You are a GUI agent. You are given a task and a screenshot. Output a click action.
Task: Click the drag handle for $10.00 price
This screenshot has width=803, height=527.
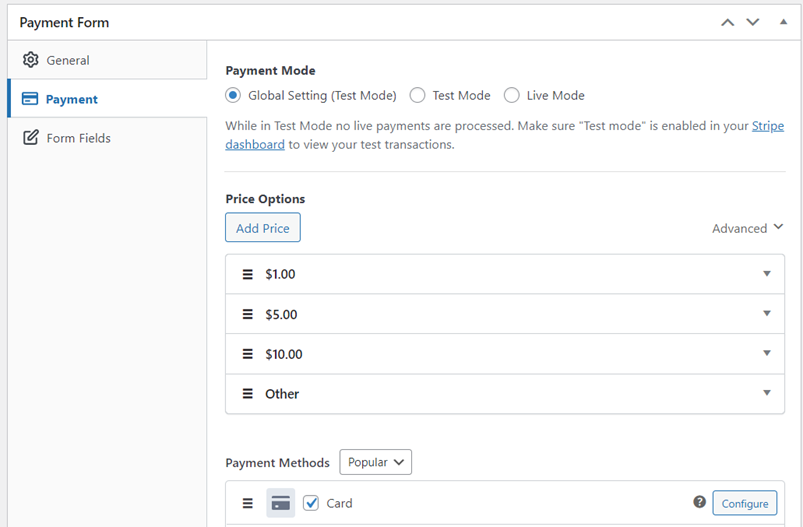tap(247, 354)
